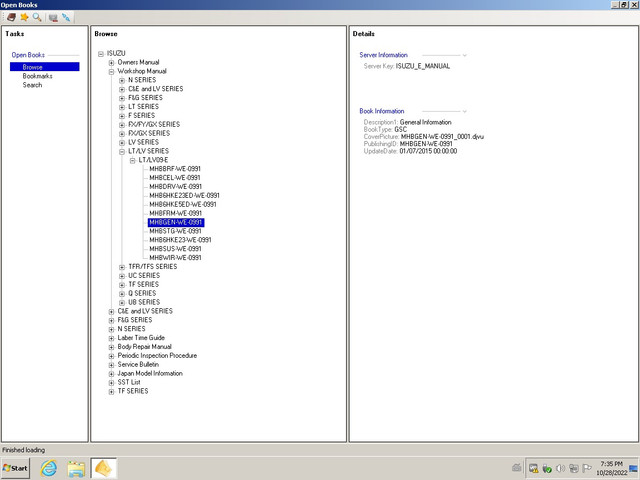This screenshot has width=640, height=480.
Task: Click the Book Information heading
Action: click(382, 111)
